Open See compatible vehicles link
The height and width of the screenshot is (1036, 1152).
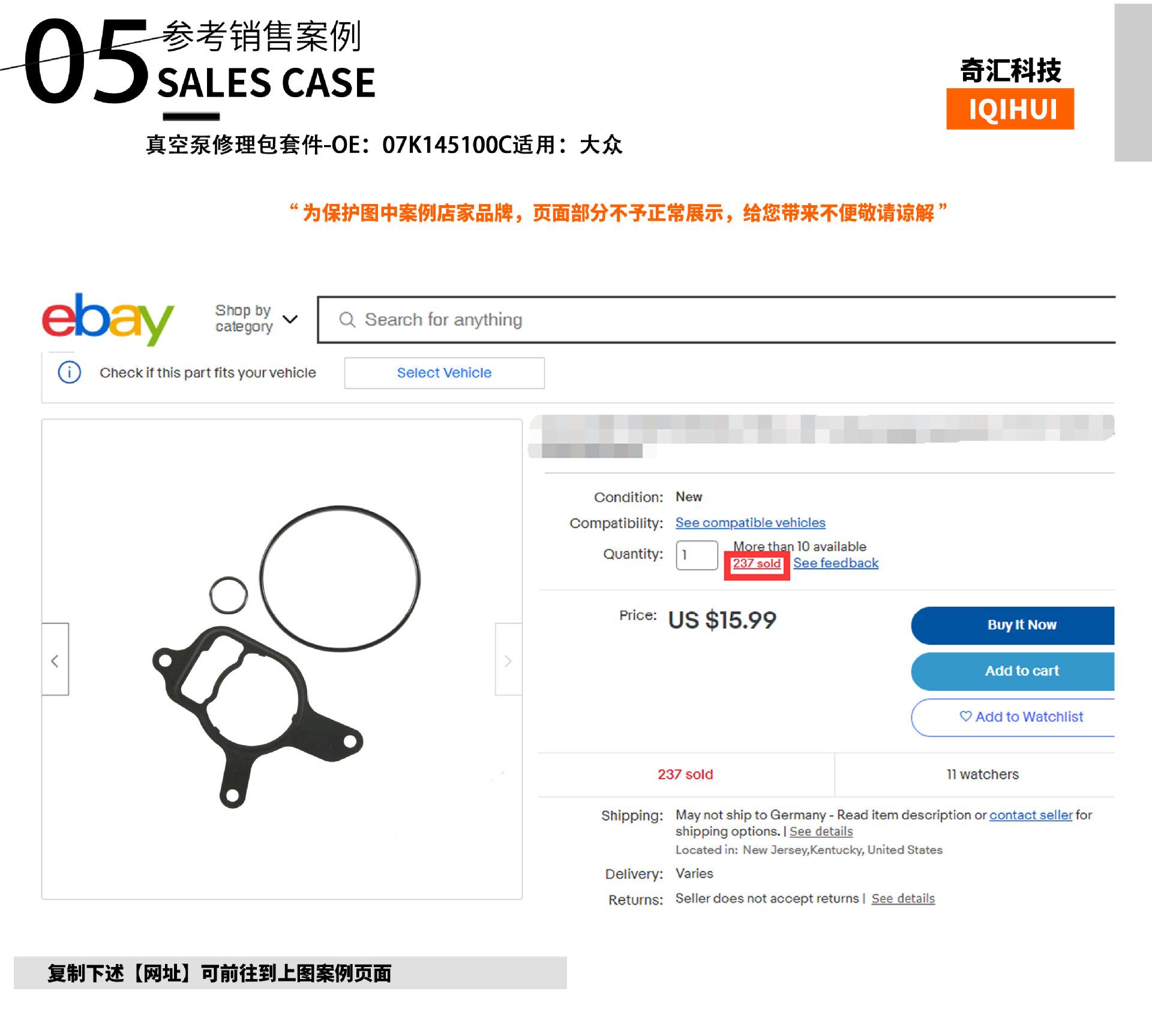point(750,522)
